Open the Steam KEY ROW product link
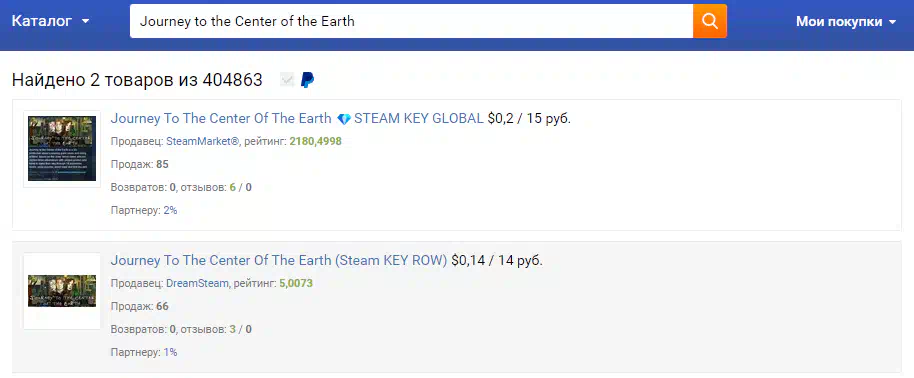Screen dimensions: 914x378 (x=279, y=260)
